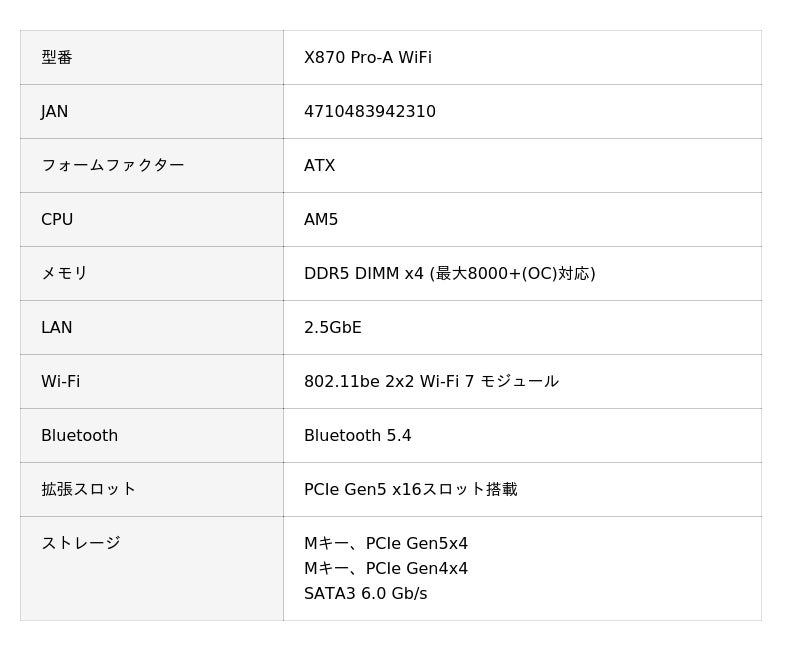Click the DDR5 DIMM x4 memory value
This screenshot has height=651, width=800.
pyautogui.click(x=449, y=274)
